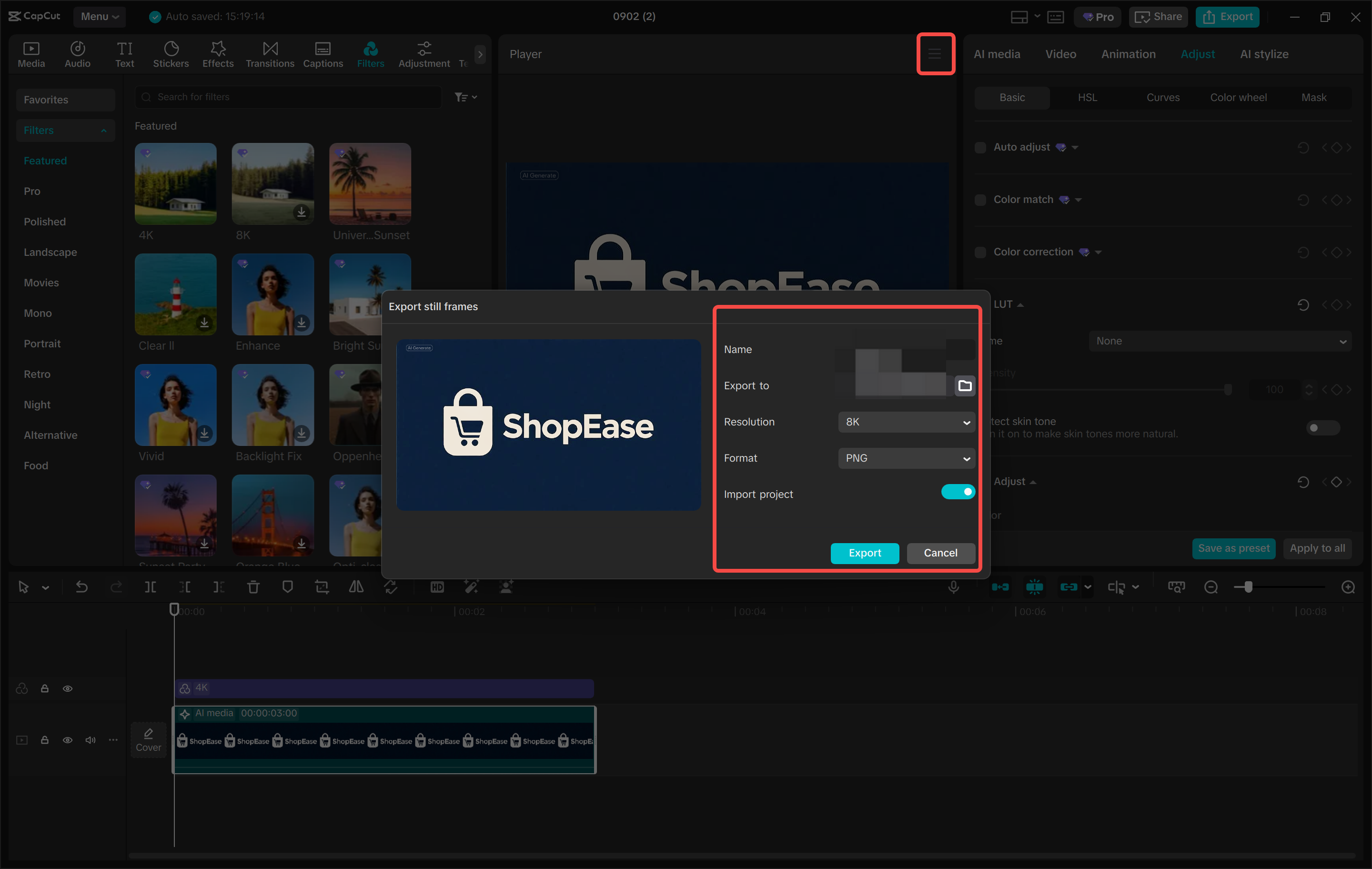The width and height of the screenshot is (1372, 869).
Task: Click the split clip icon in timeline toolbar
Action: point(151,586)
